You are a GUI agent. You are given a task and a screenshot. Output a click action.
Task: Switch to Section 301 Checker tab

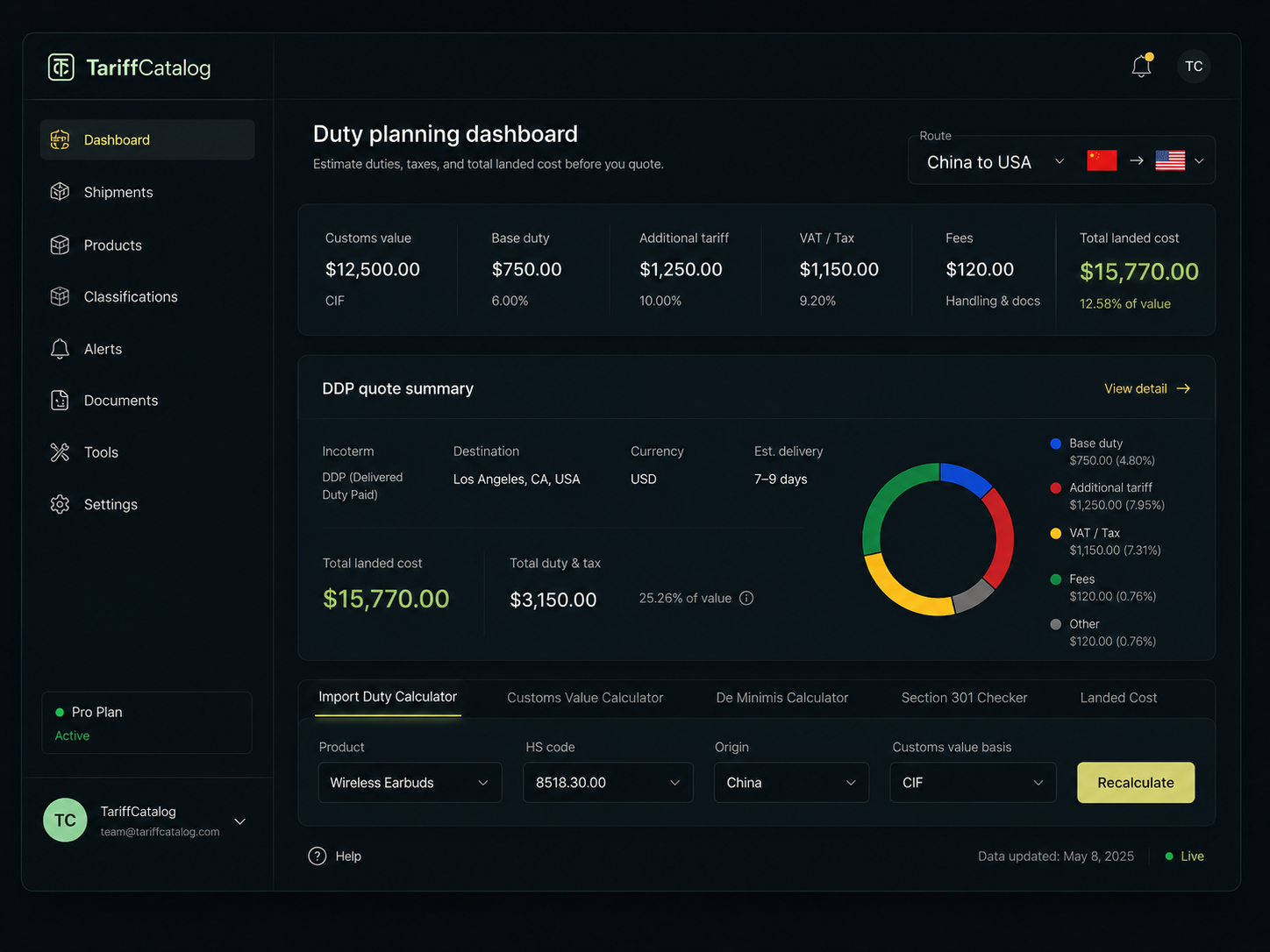click(964, 698)
